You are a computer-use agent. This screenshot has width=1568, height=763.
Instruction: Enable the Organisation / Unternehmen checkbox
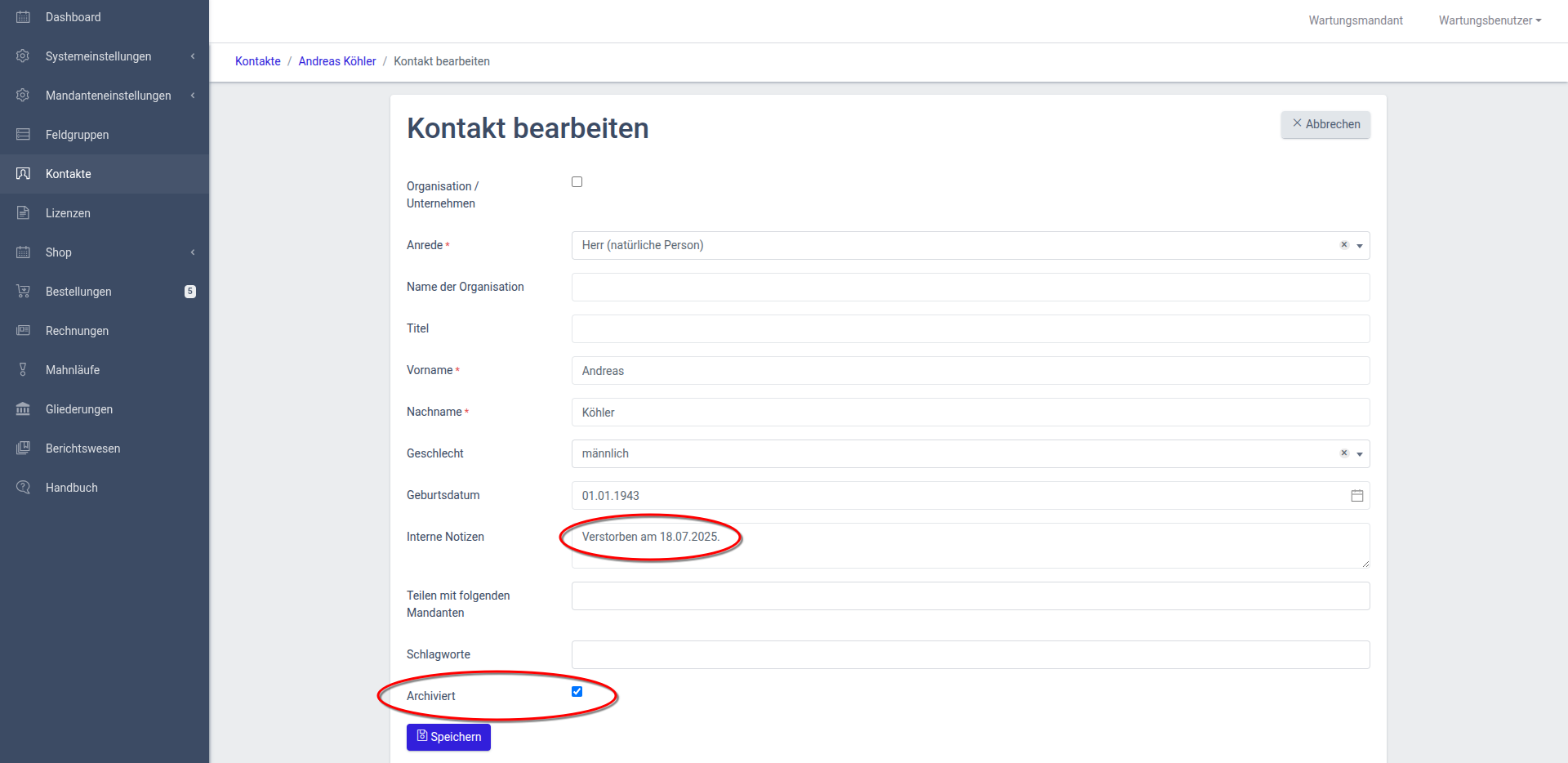(x=577, y=182)
